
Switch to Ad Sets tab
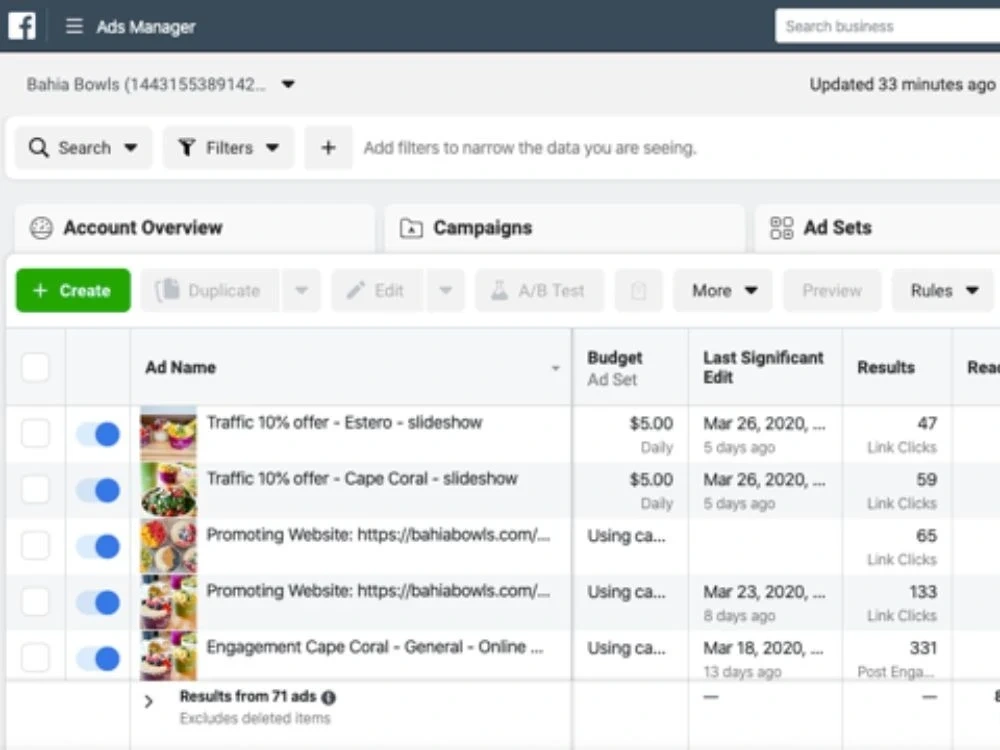[x=878, y=228]
